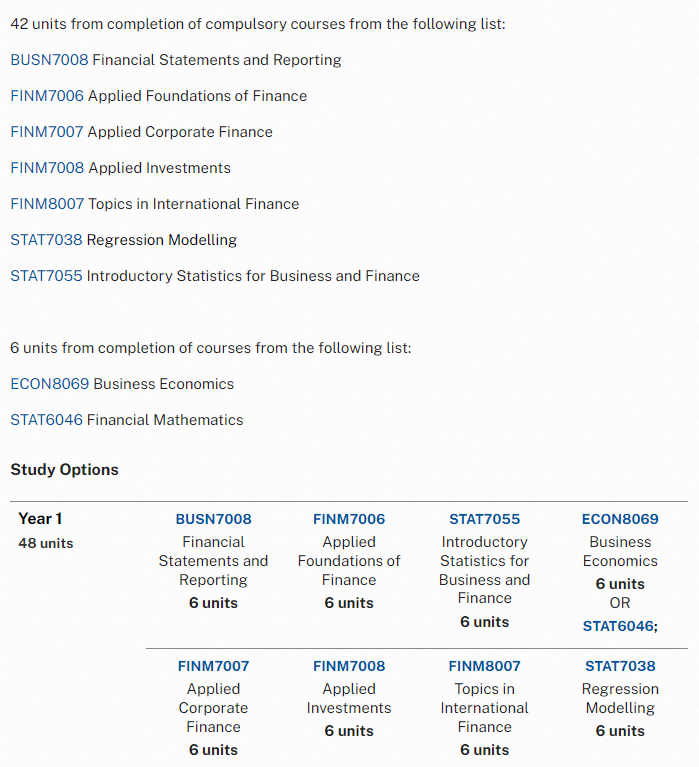Open STAT7038 in Study Options table
699x767 pixels.
(x=620, y=666)
